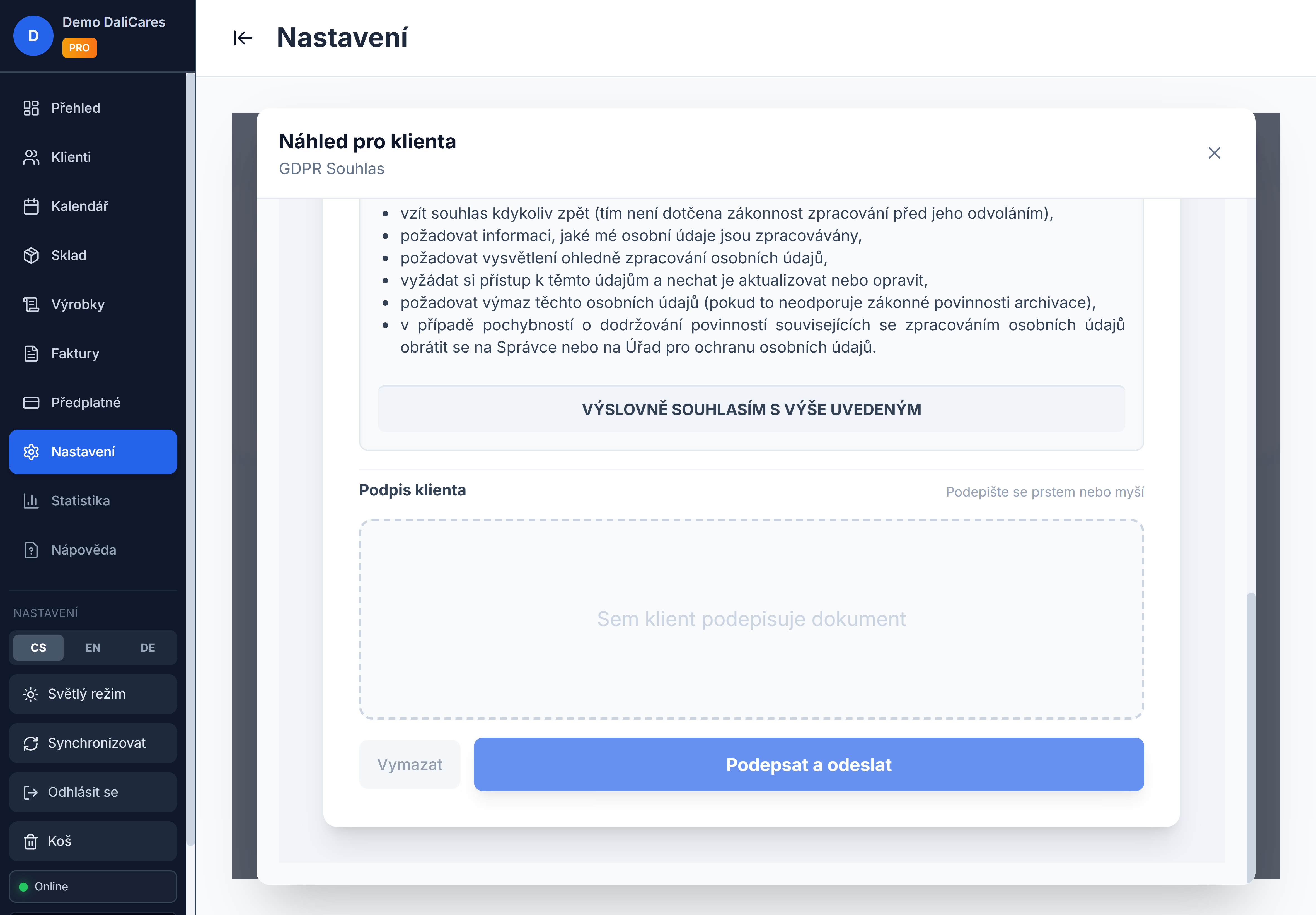Click the Vymazat clear signature button
Viewport: 1316px width, 915px height.
[410, 765]
